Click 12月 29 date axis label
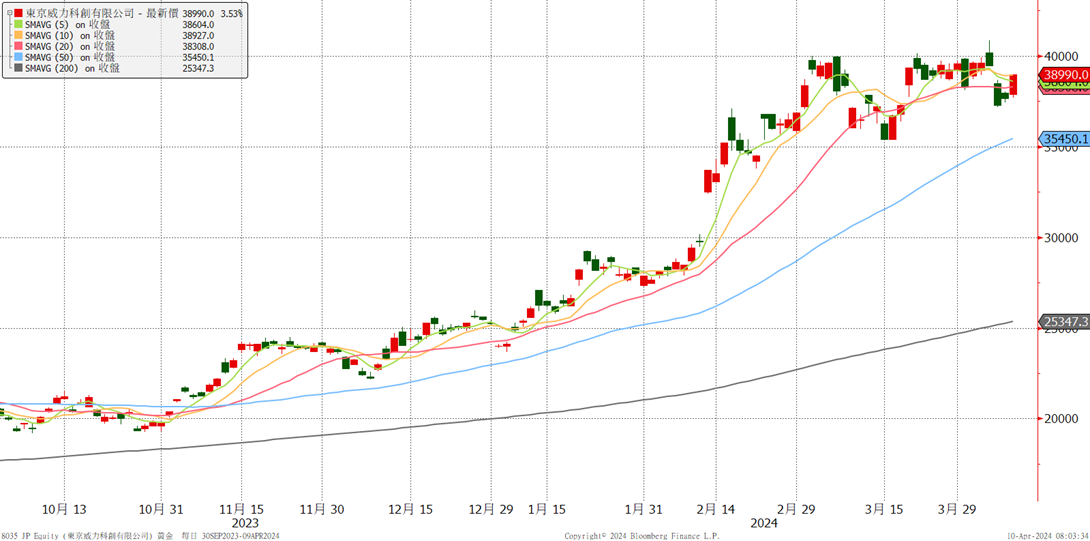Screen dimensions: 1090x541 click(491, 509)
